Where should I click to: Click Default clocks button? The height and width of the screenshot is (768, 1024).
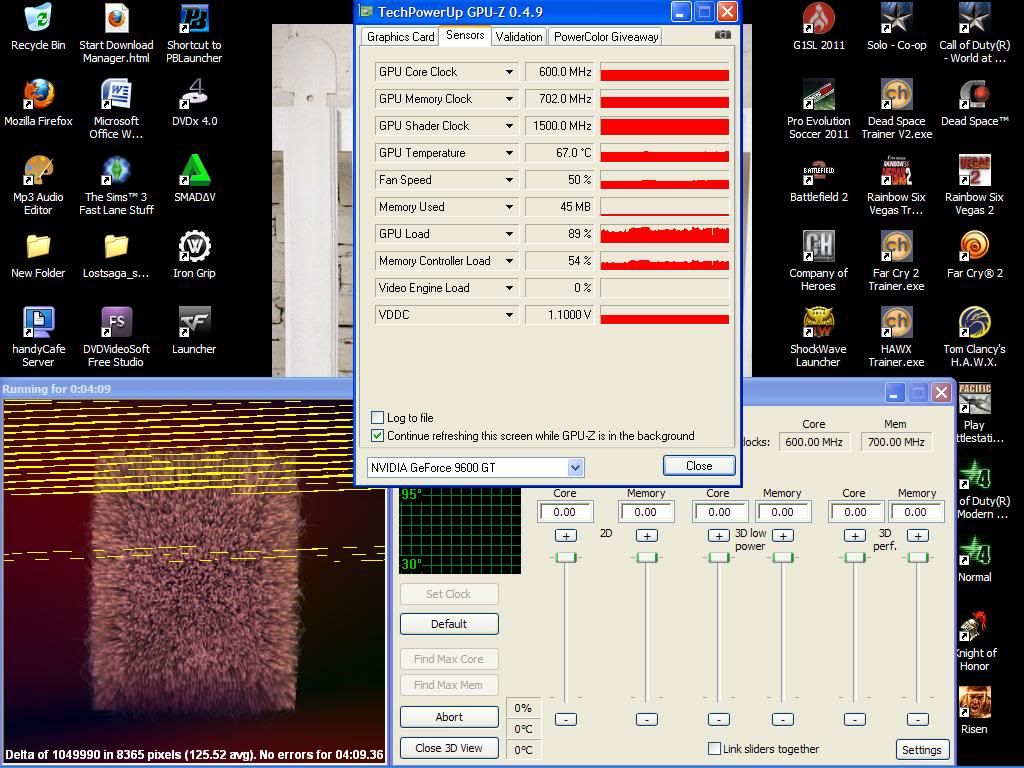[449, 624]
